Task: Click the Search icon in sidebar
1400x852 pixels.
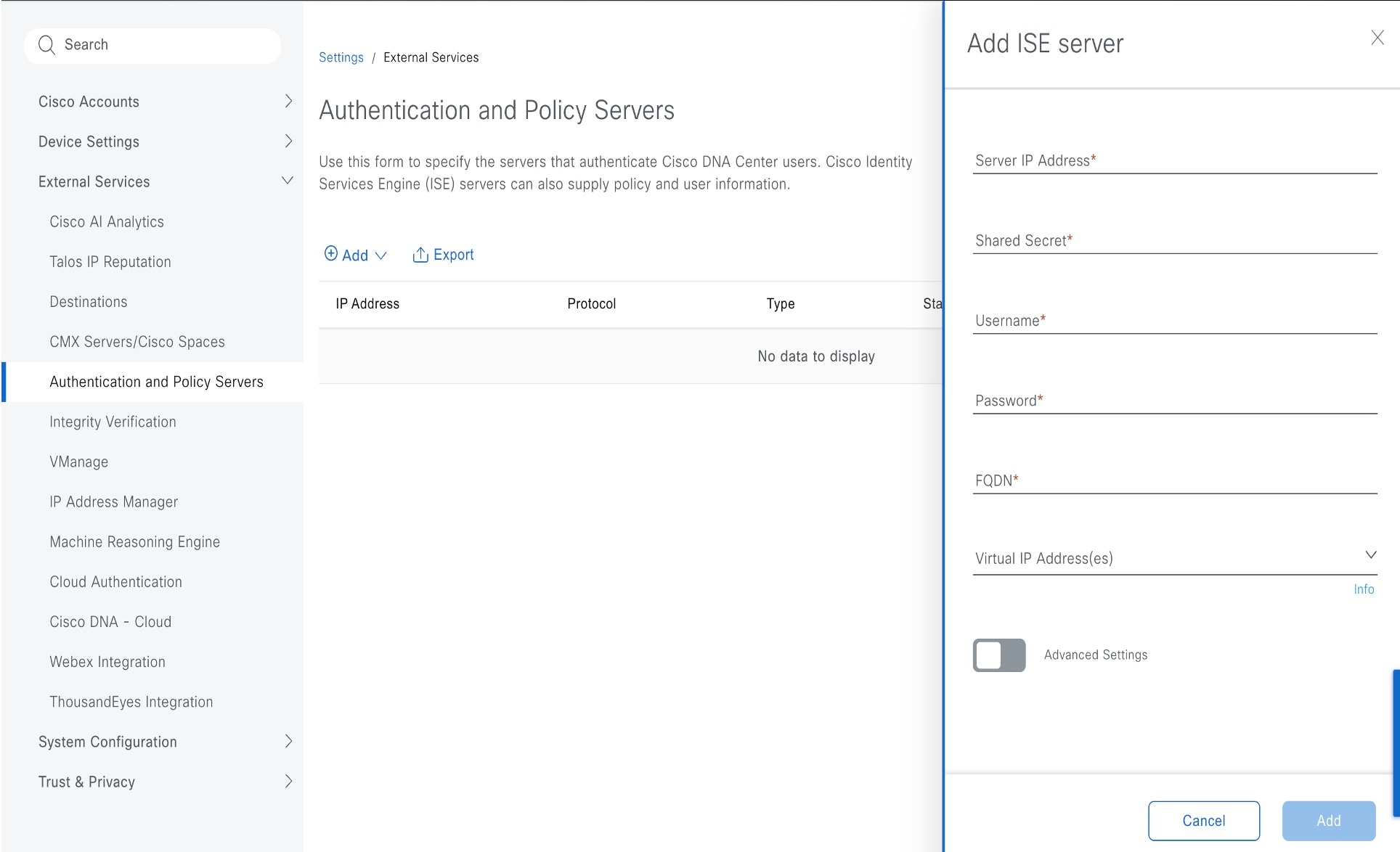Action: (x=47, y=45)
